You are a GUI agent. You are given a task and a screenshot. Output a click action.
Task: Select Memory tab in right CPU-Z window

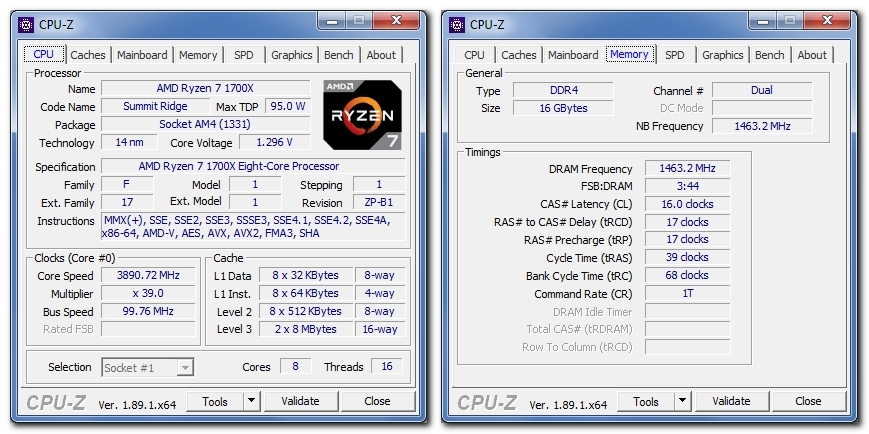tap(630, 54)
